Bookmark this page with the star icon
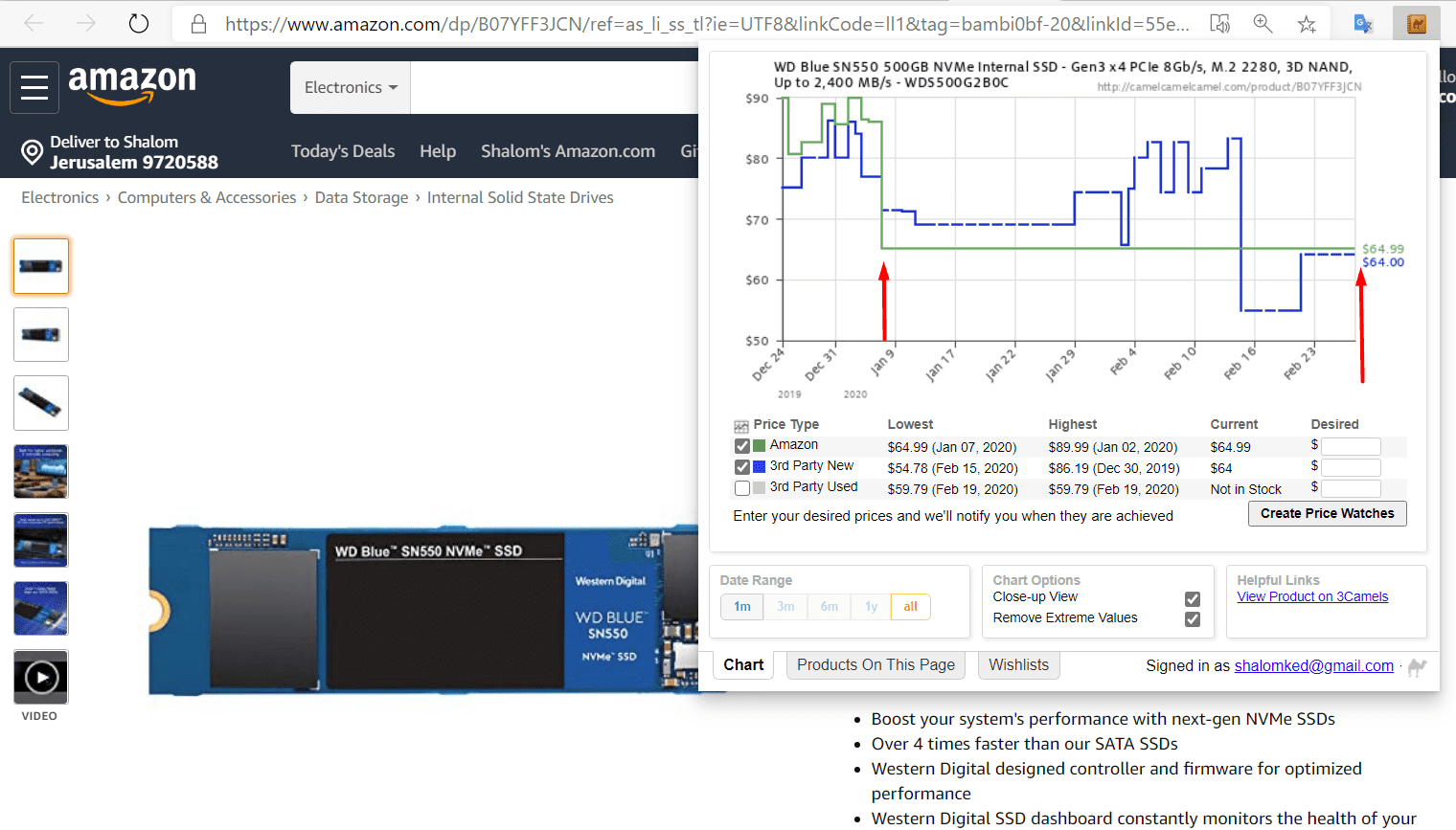 click(x=1307, y=24)
